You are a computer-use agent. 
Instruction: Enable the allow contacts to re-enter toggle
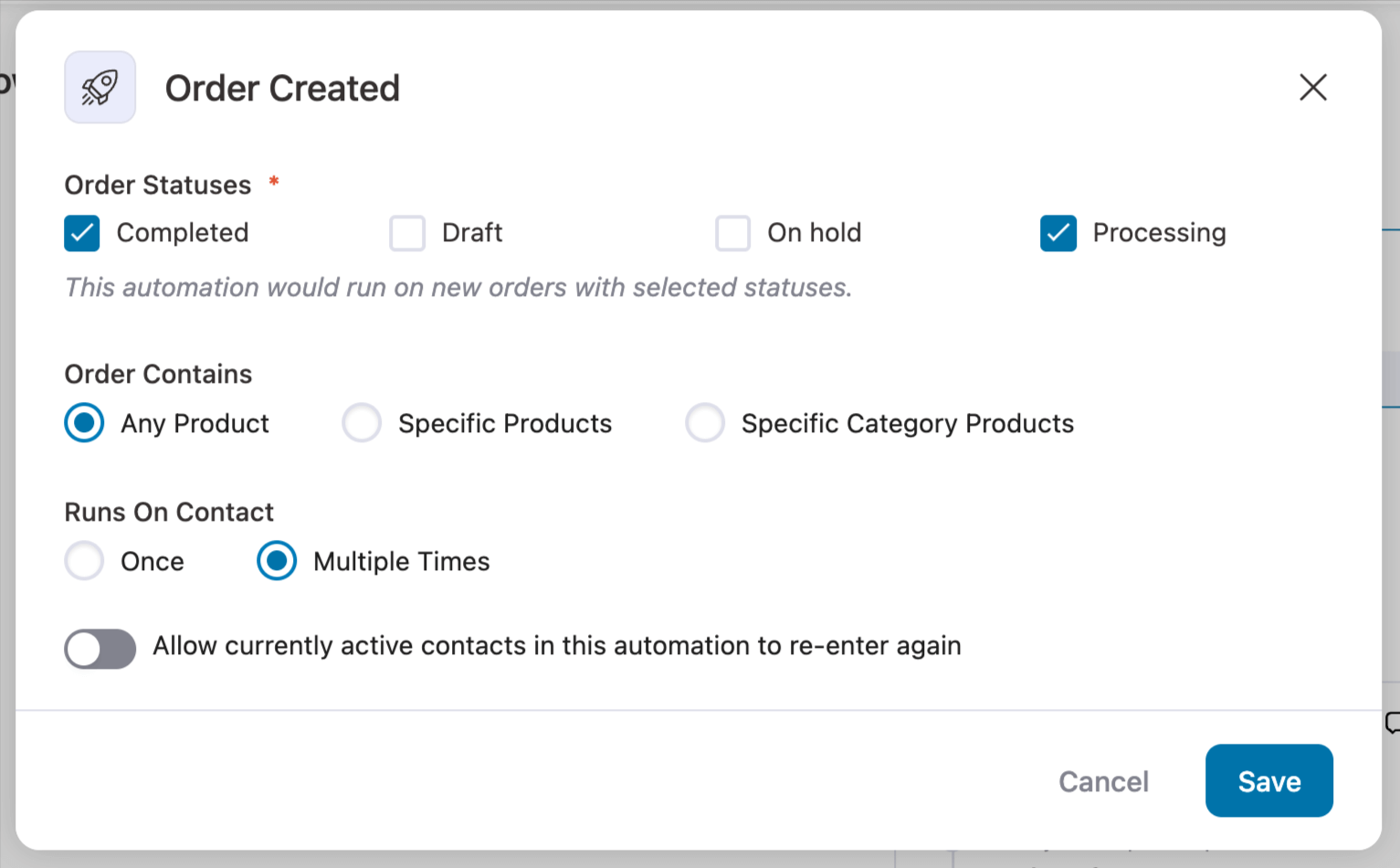pos(100,649)
